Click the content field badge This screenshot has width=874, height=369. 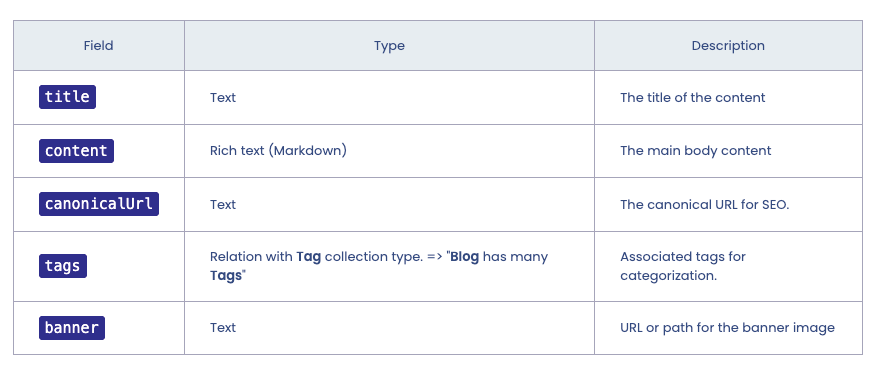[x=76, y=151]
